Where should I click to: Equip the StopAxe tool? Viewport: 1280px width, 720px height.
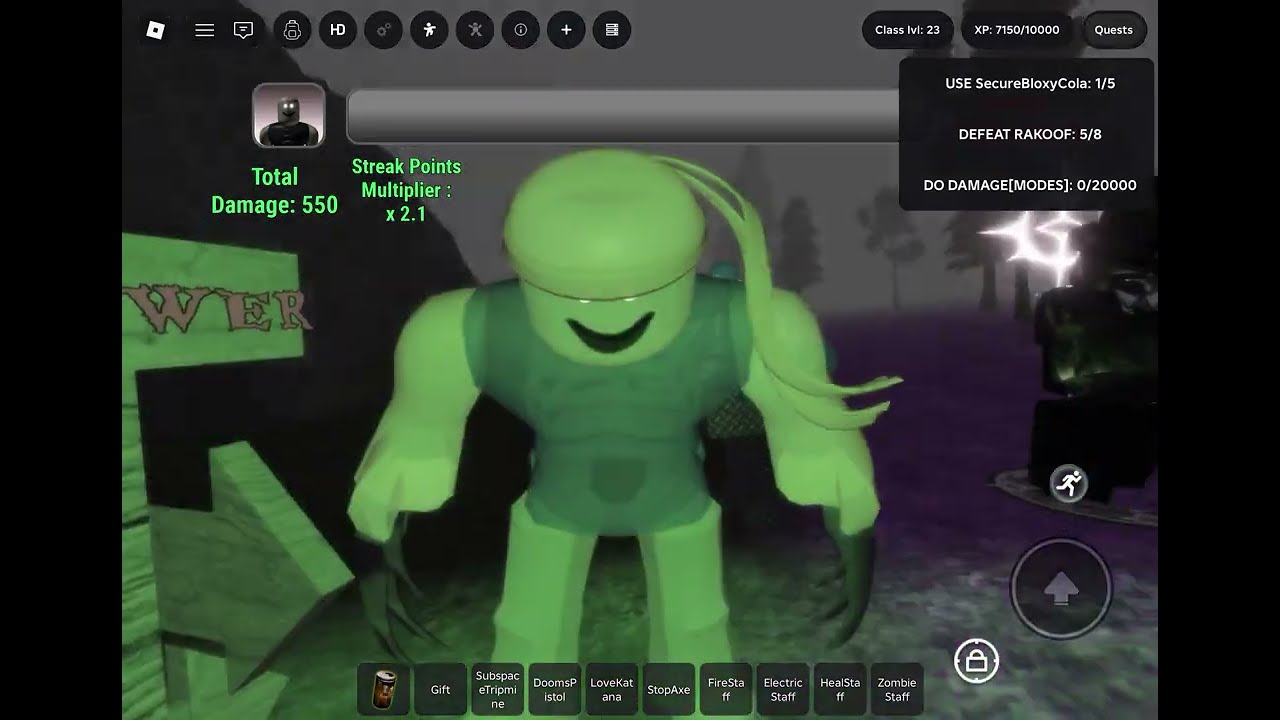point(669,689)
